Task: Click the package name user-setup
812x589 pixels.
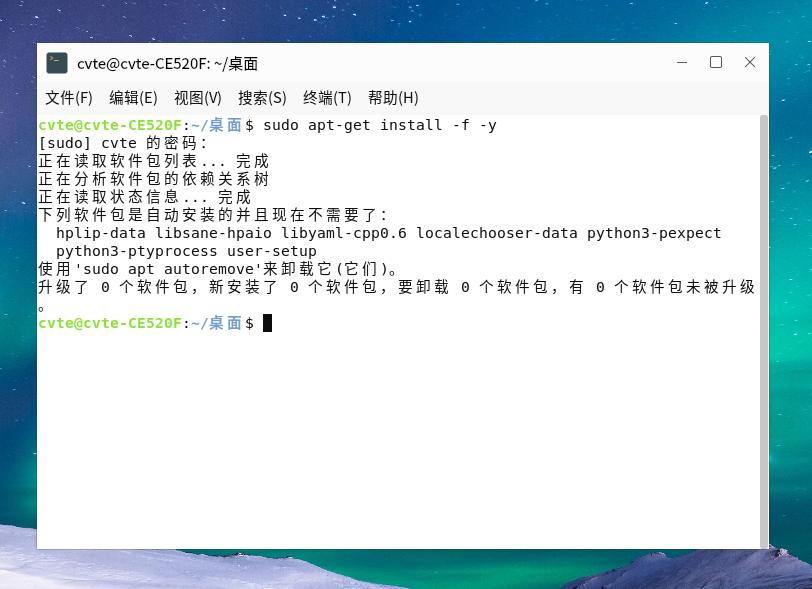Action: pyautogui.click(x=272, y=252)
